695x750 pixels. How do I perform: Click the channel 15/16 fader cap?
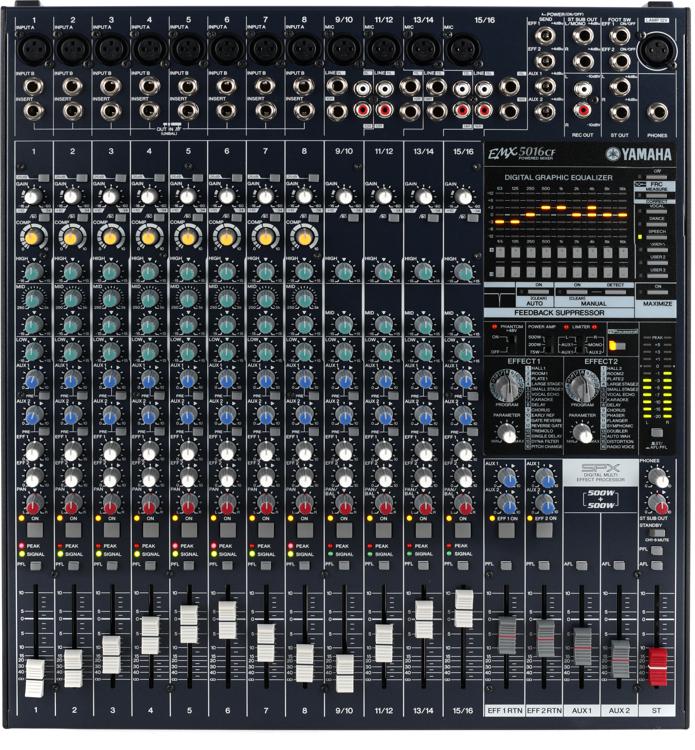click(x=463, y=608)
